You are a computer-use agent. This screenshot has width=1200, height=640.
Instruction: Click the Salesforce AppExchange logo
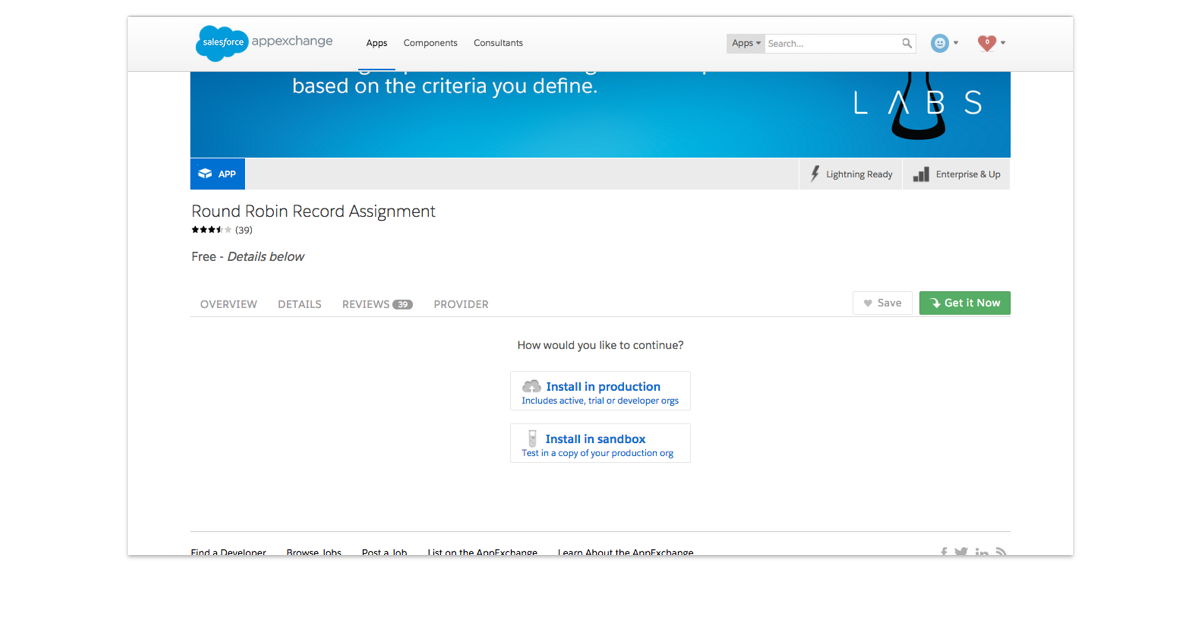(x=264, y=43)
